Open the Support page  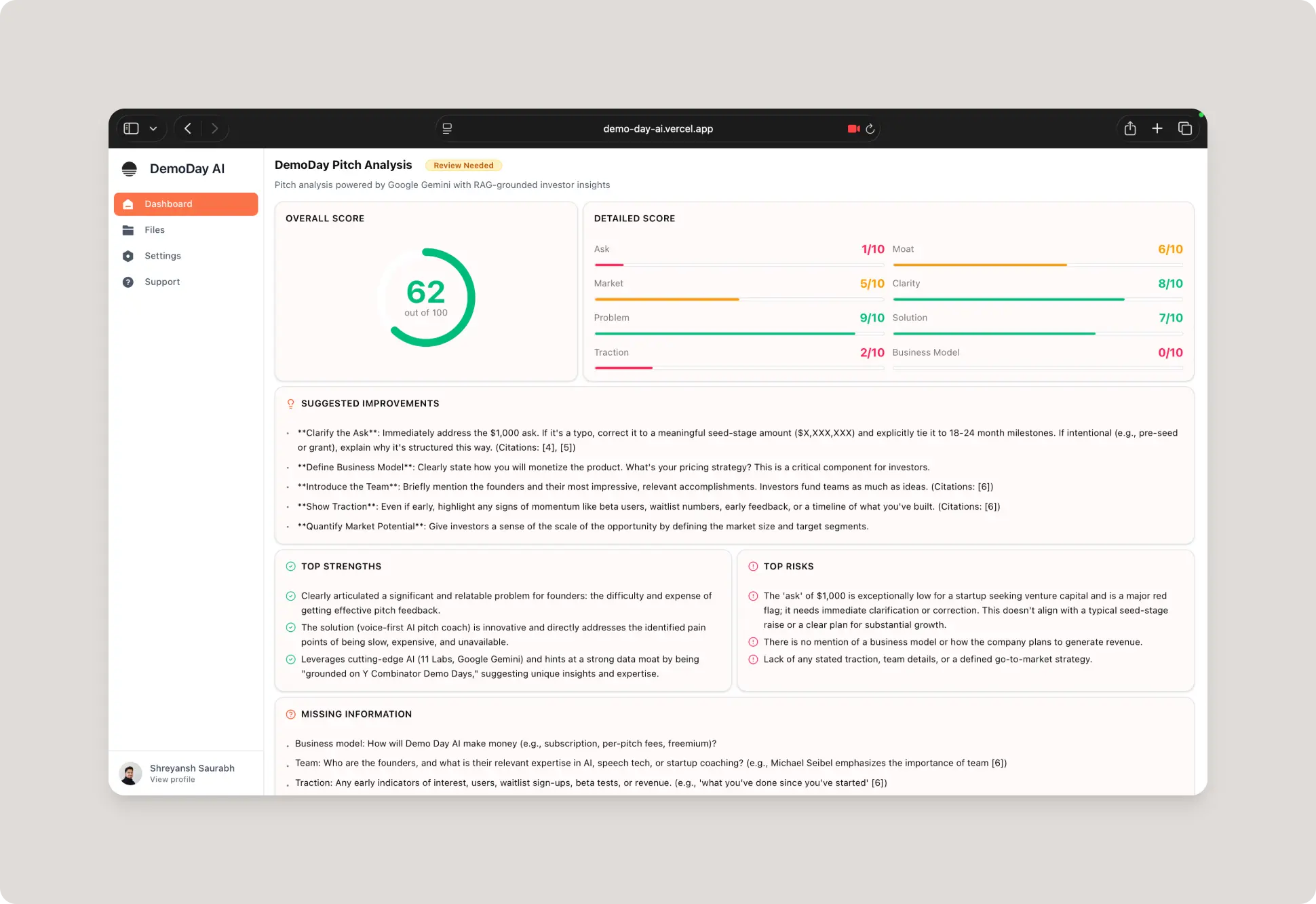(x=161, y=282)
